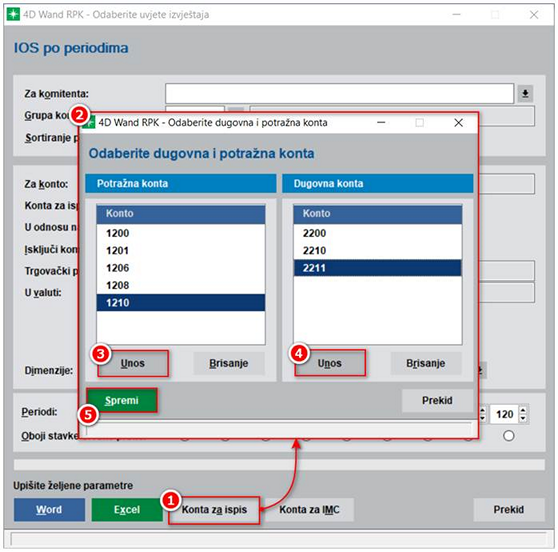Click Brisanje under the Dugovna konta list

coord(426,363)
